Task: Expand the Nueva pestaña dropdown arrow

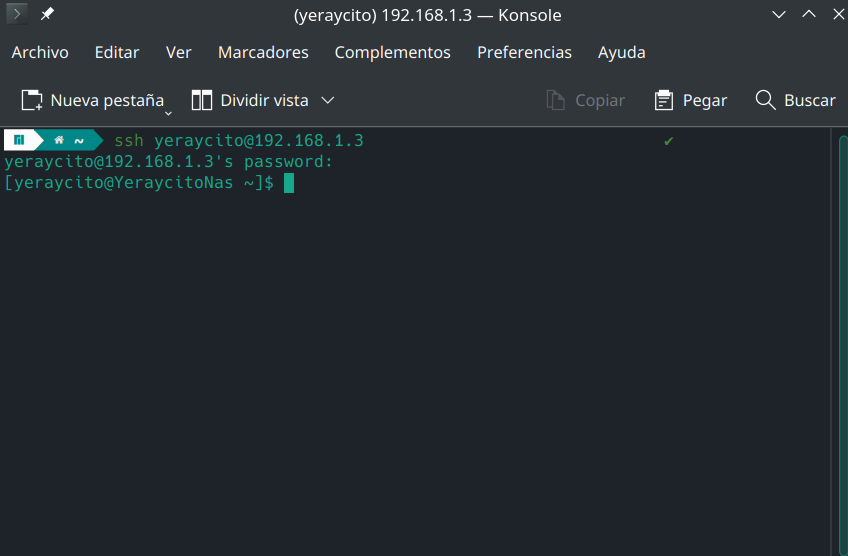Action: (x=168, y=113)
